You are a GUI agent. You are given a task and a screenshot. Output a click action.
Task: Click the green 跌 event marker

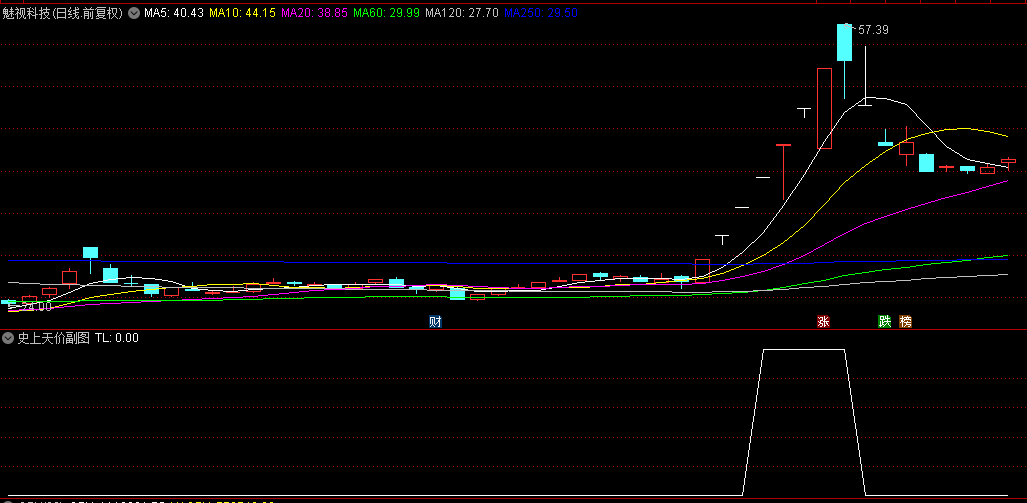click(x=884, y=322)
